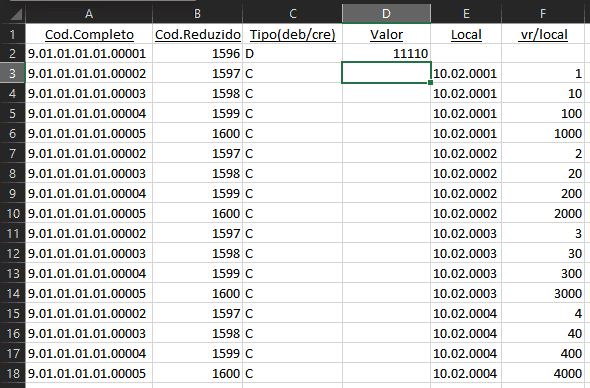The height and width of the screenshot is (388, 590).
Task: Select vr/local cell with value 2000
Action: pos(543,213)
